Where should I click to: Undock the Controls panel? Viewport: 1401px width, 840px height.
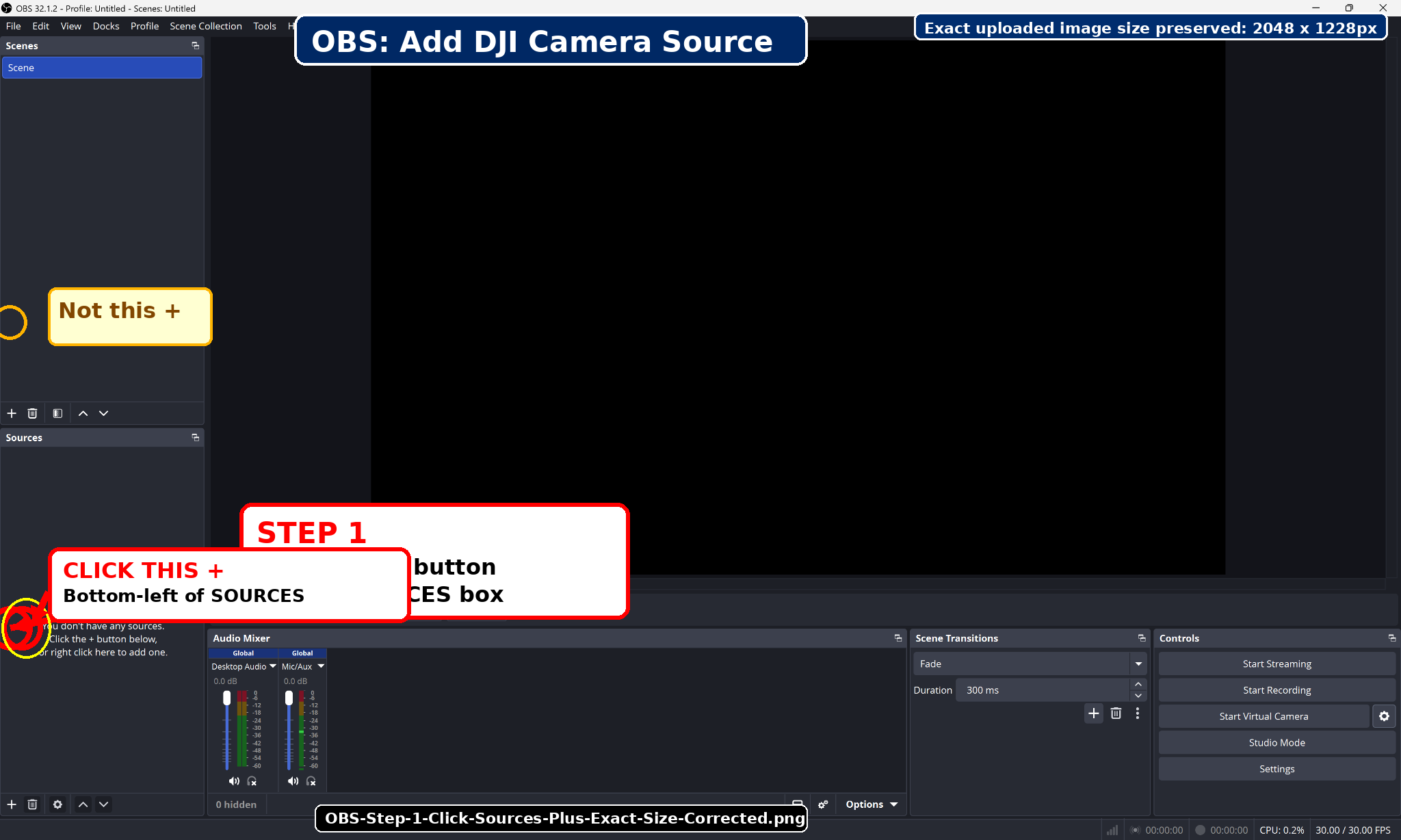1391,638
